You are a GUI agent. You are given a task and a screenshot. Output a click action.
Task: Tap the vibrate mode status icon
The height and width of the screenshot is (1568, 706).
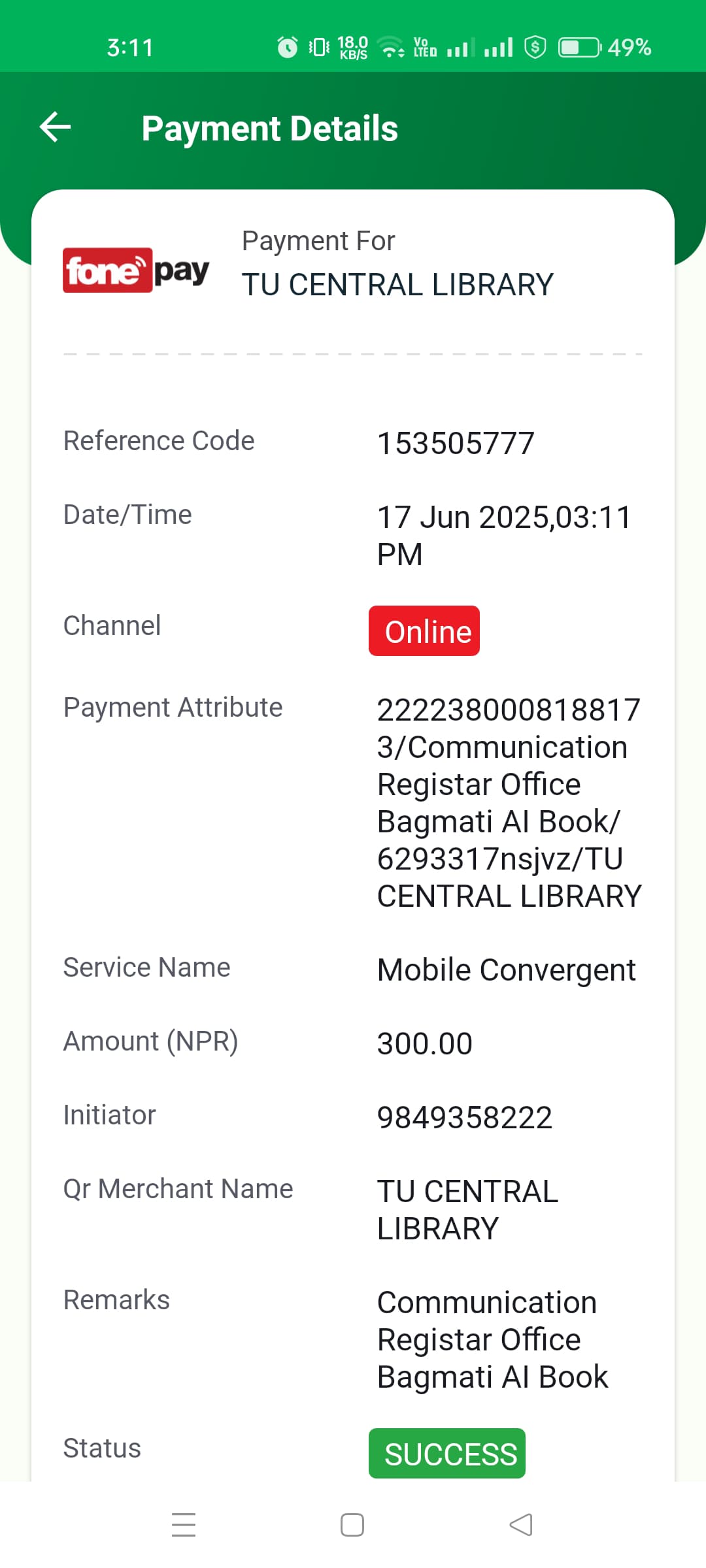click(x=319, y=47)
